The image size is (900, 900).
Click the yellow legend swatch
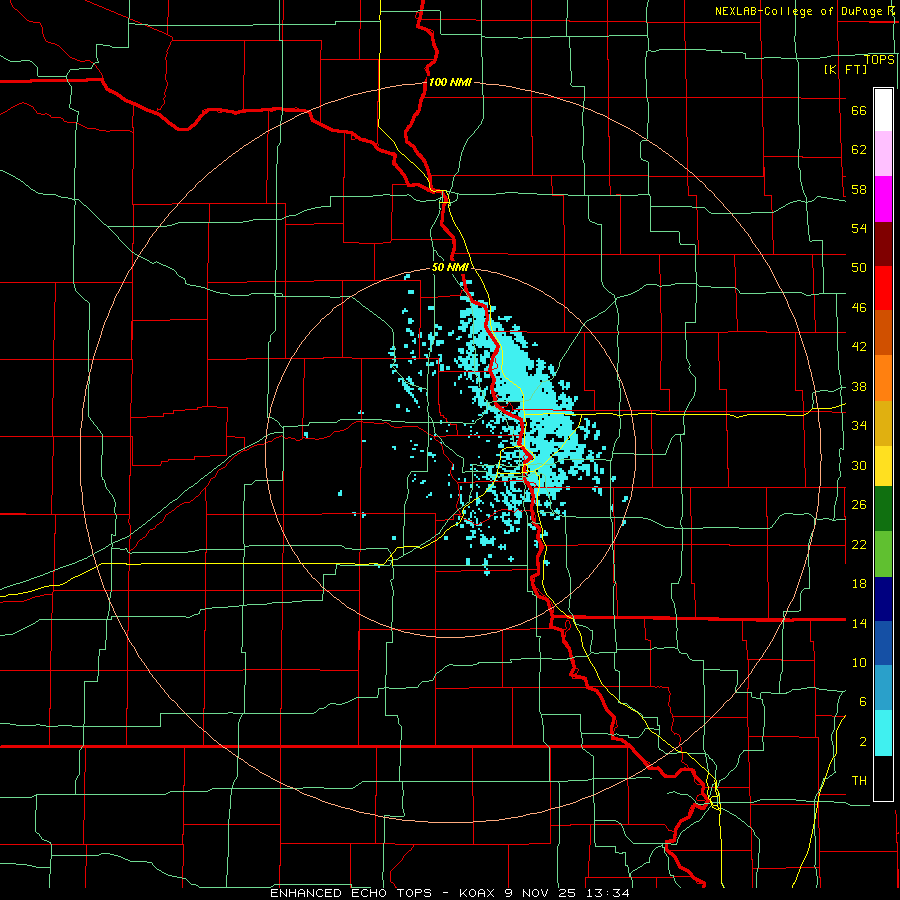pyautogui.click(x=883, y=465)
